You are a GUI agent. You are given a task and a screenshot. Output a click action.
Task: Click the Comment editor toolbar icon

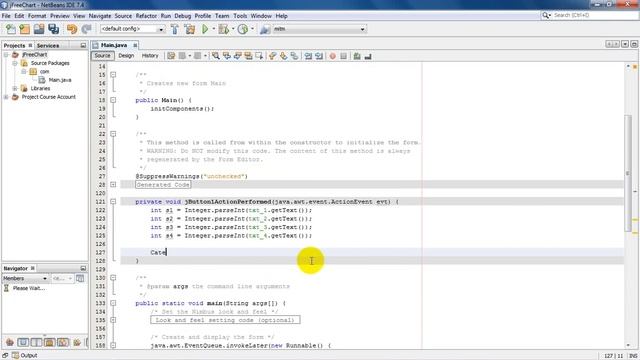[357, 56]
